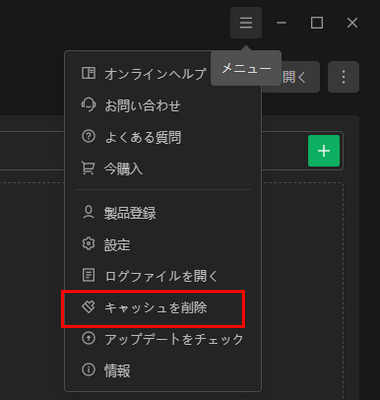Click the question mark icon for よくある質問

tap(88, 137)
